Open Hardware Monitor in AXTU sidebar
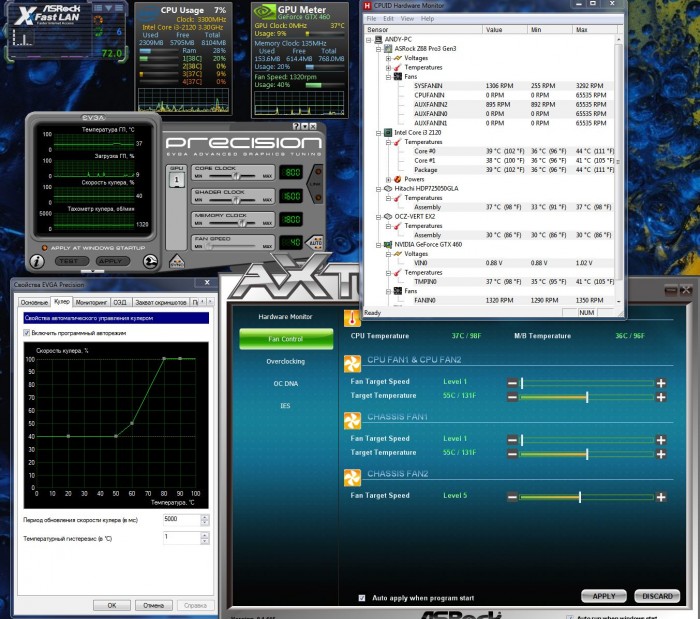Image resolution: width=700 pixels, height=619 pixels. 285,317
